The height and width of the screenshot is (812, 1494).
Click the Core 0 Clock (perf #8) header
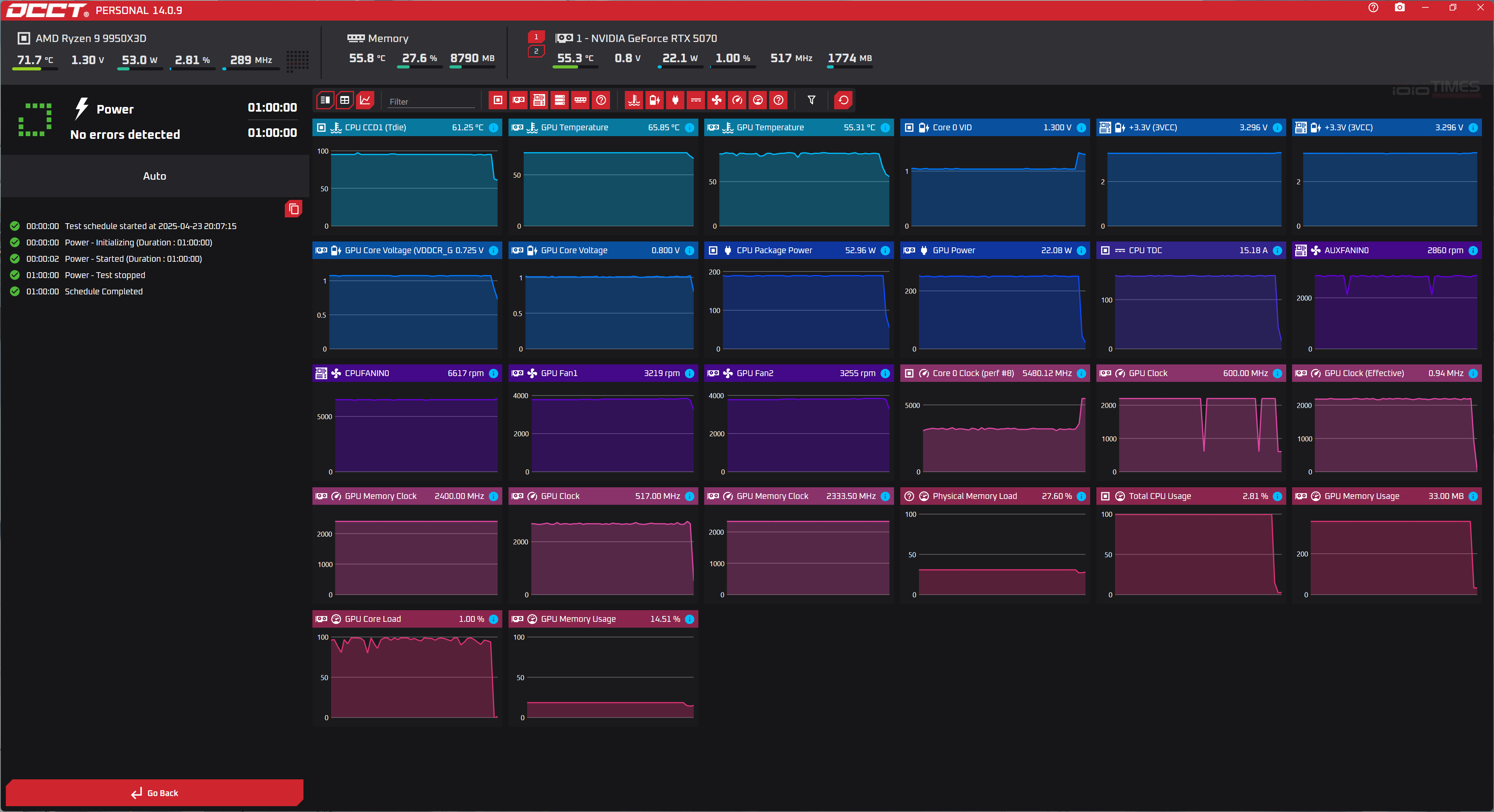click(x=995, y=373)
